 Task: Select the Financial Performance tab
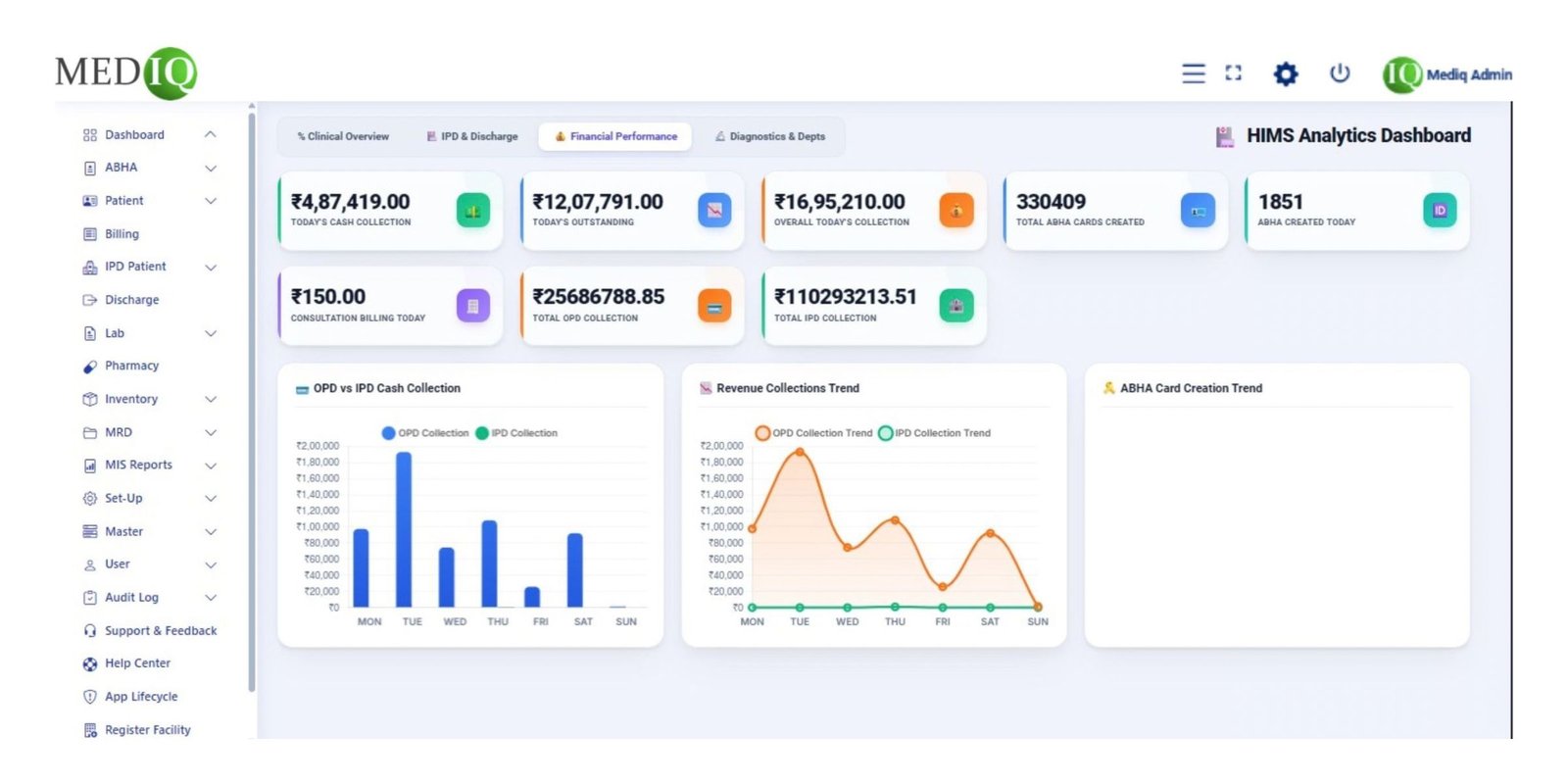click(615, 137)
